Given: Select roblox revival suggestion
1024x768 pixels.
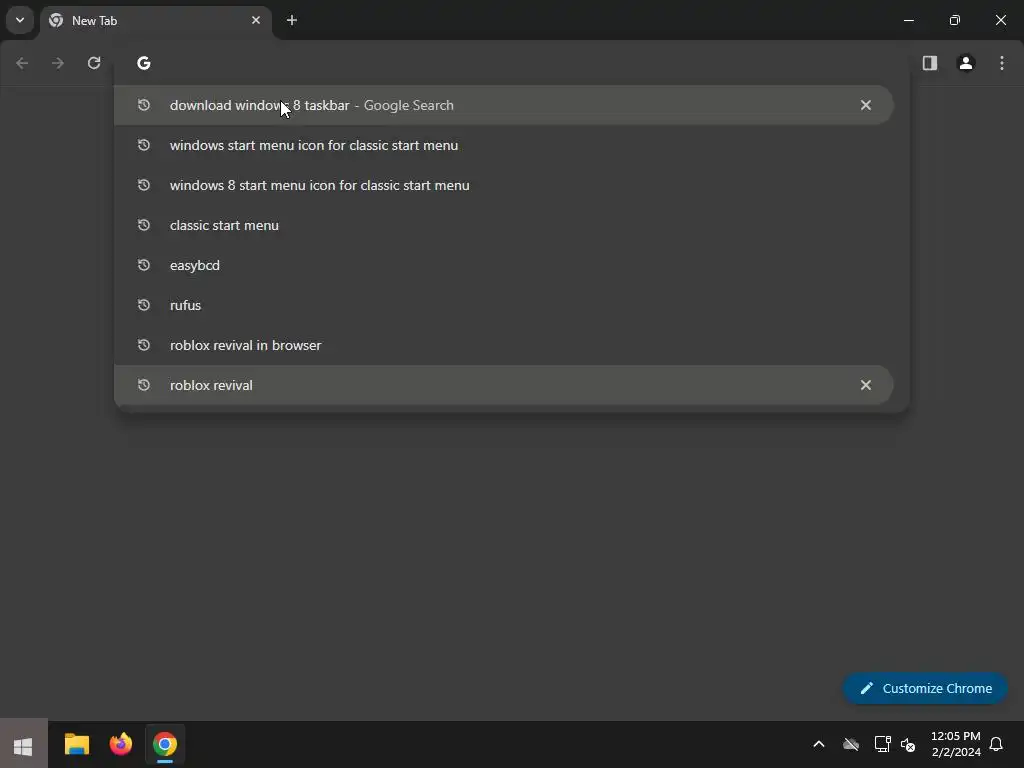Looking at the screenshot, I should click(504, 385).
